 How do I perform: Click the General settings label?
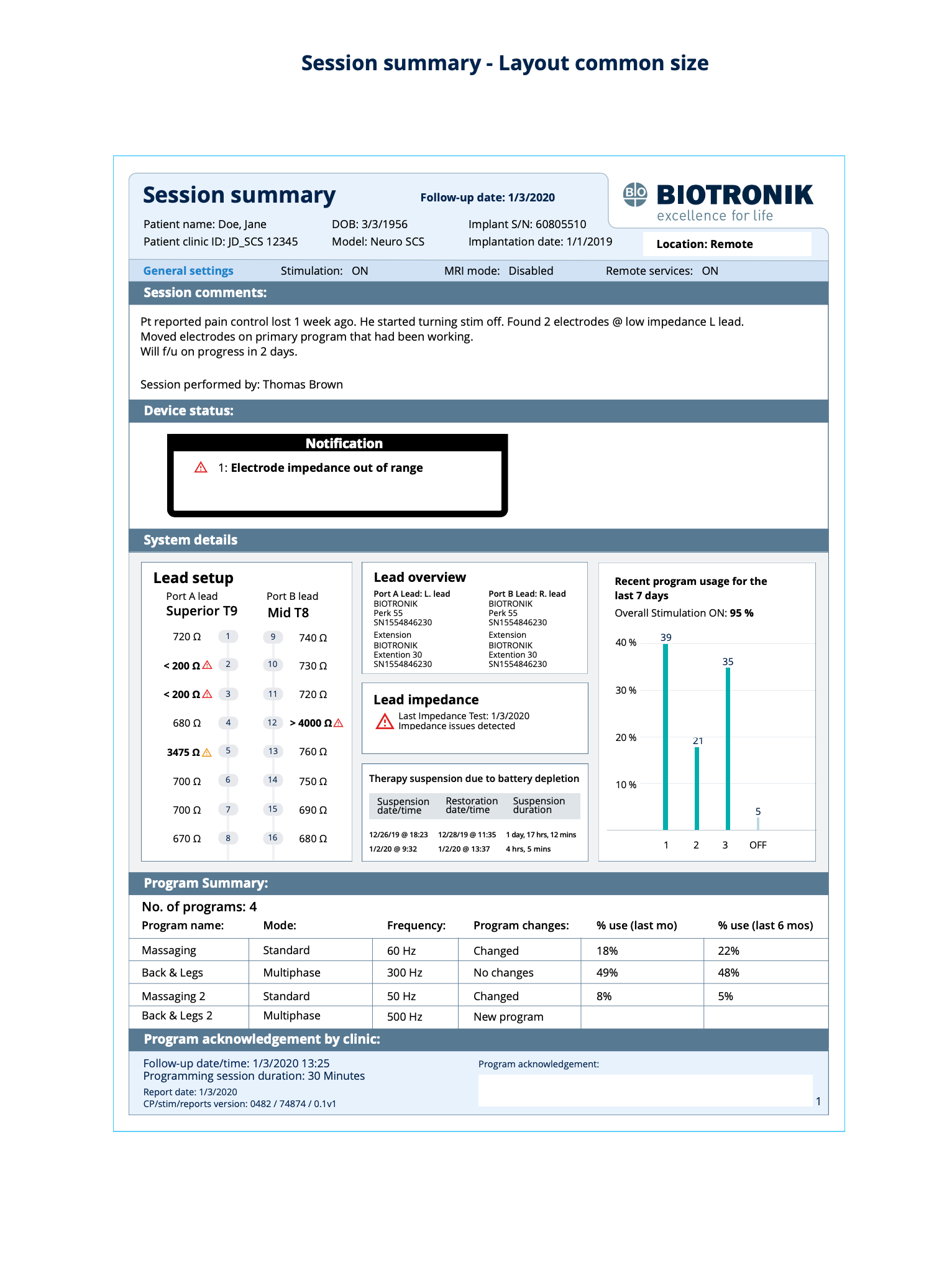tap(188, 271)
